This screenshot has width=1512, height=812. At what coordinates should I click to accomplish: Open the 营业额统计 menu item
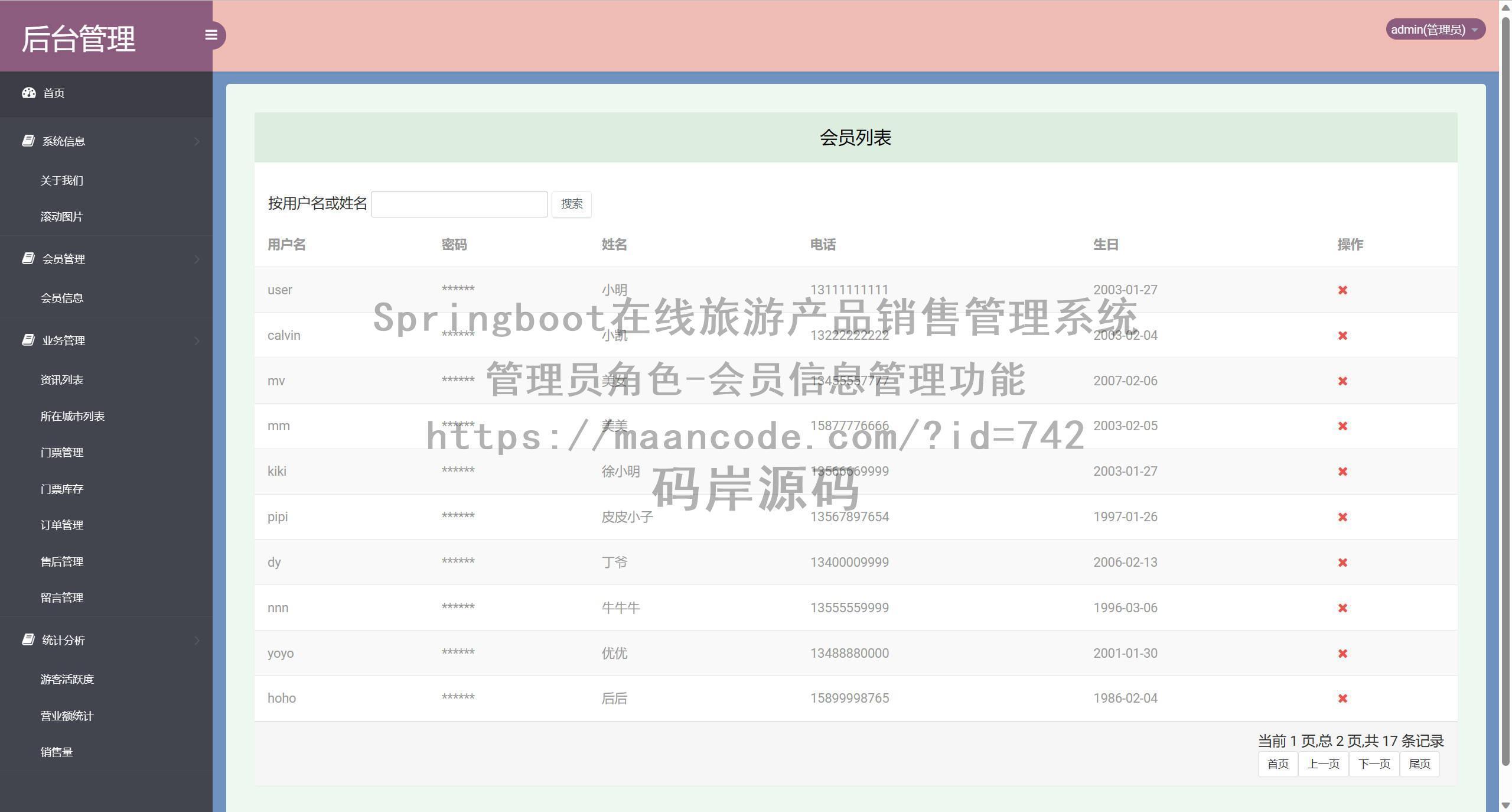(67, 716)
